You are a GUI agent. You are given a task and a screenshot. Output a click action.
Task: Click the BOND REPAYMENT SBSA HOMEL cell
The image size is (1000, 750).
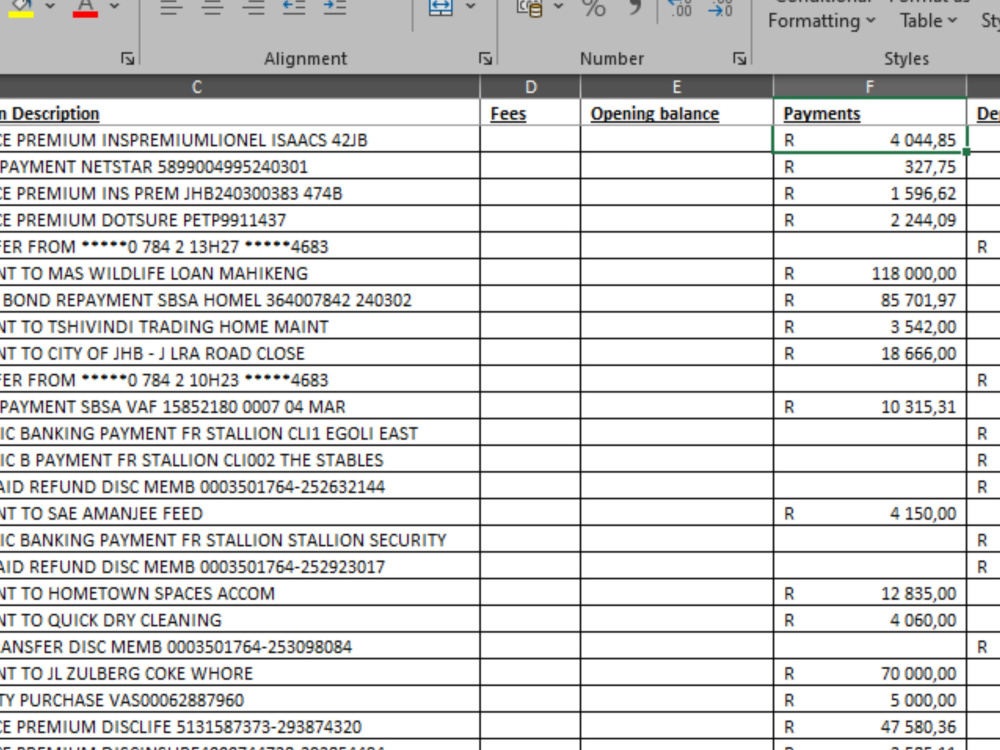click(x=239, y=300)
